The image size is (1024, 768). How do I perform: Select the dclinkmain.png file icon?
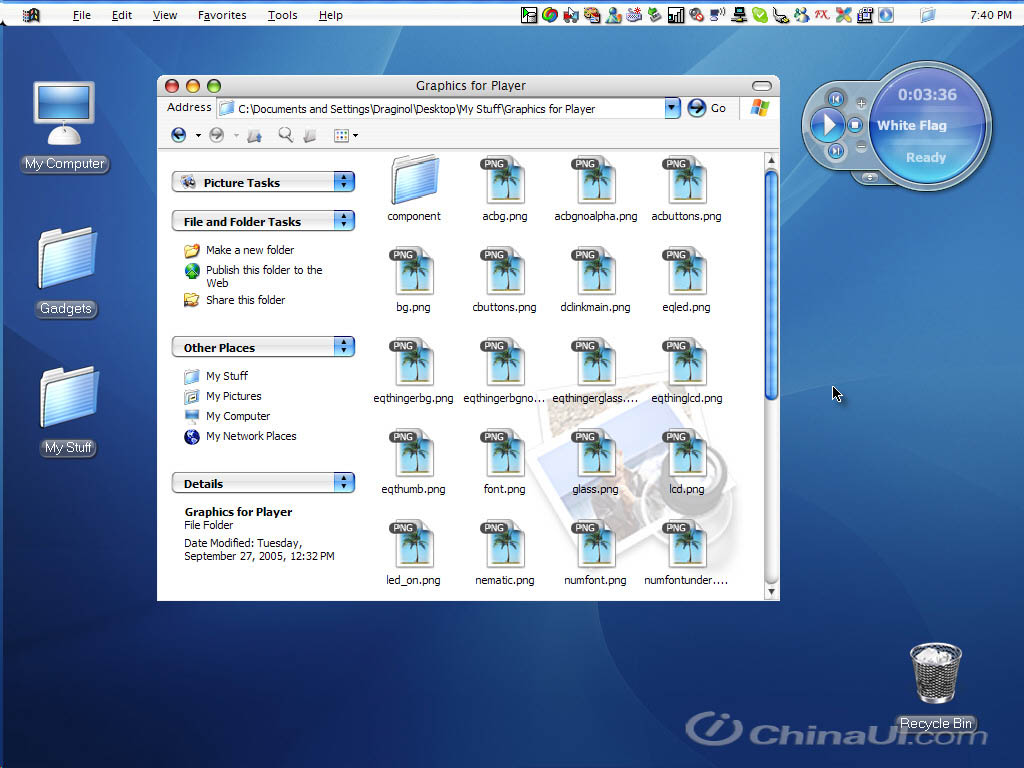pyautogui.click(x=596, y=270)
